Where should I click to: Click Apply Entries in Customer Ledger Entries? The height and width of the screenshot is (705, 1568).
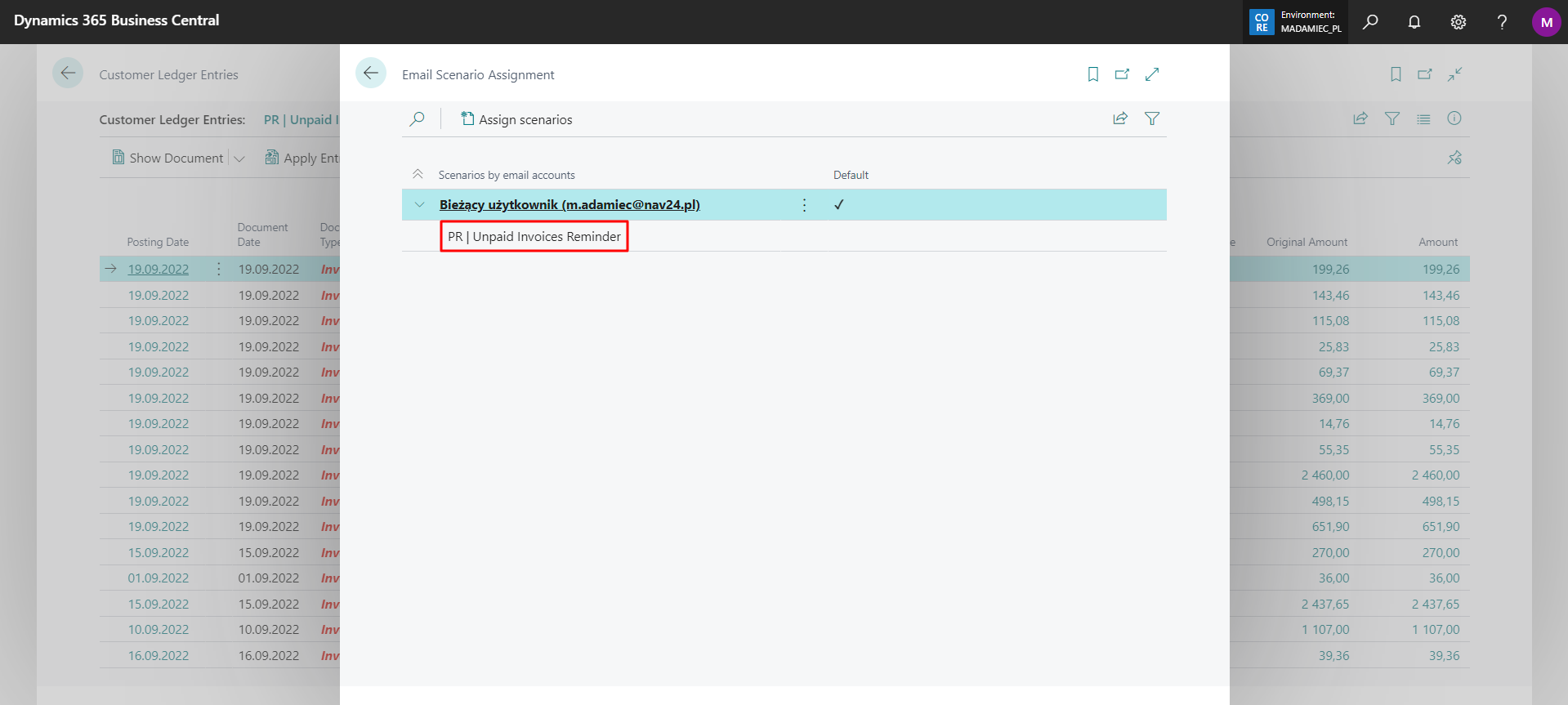302,158
